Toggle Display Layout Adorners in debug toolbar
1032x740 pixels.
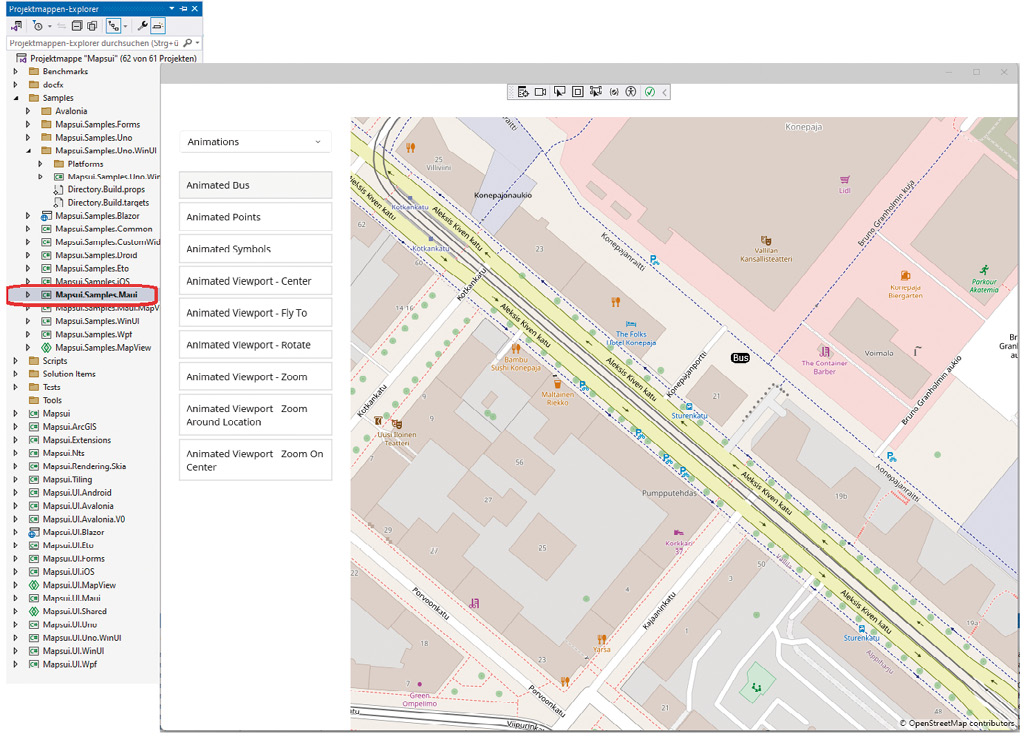[577, 92]
